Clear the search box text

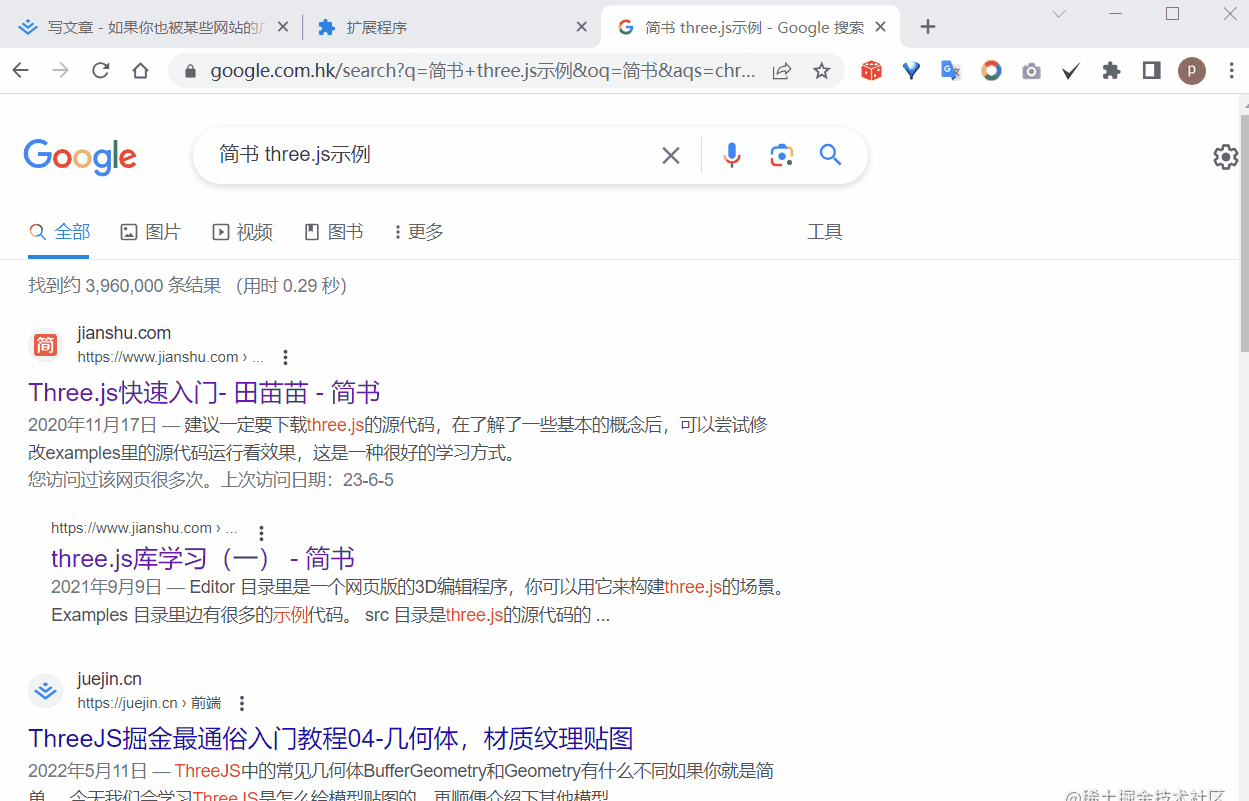[671, 155]
